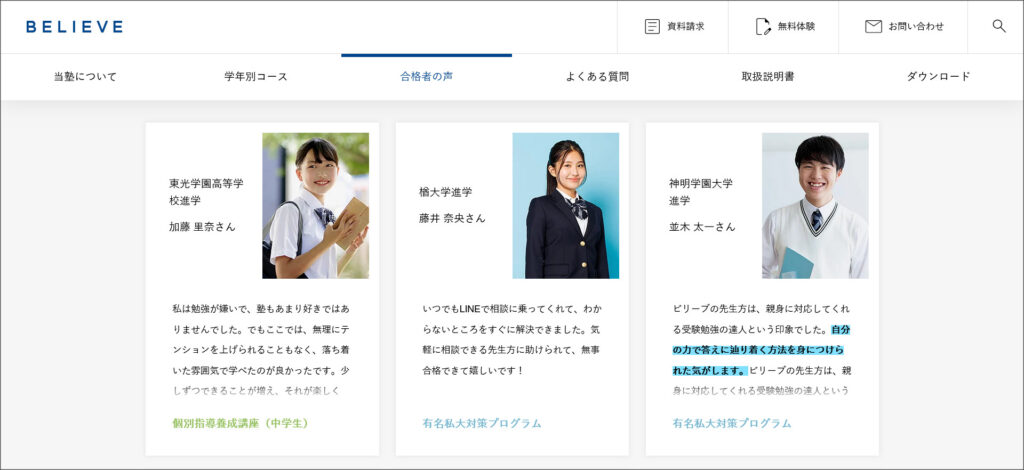
Task: Select the 合格者の声 tab
Action: click(x=426, y=76)
